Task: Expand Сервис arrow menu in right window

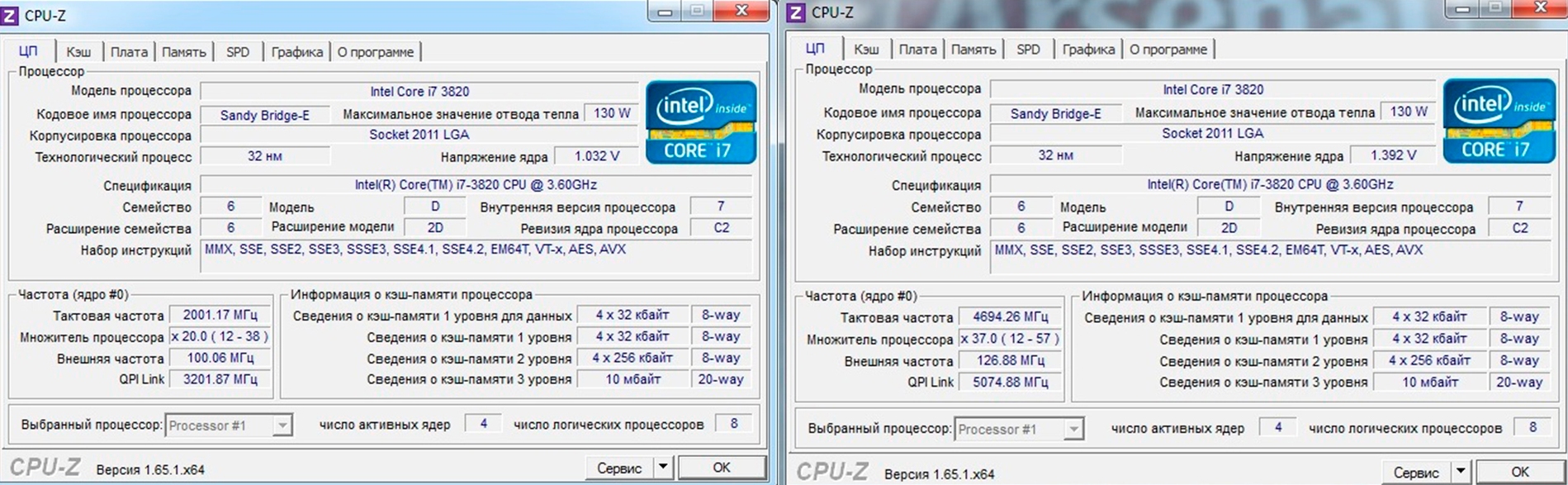Action: tap(1460, 472)
